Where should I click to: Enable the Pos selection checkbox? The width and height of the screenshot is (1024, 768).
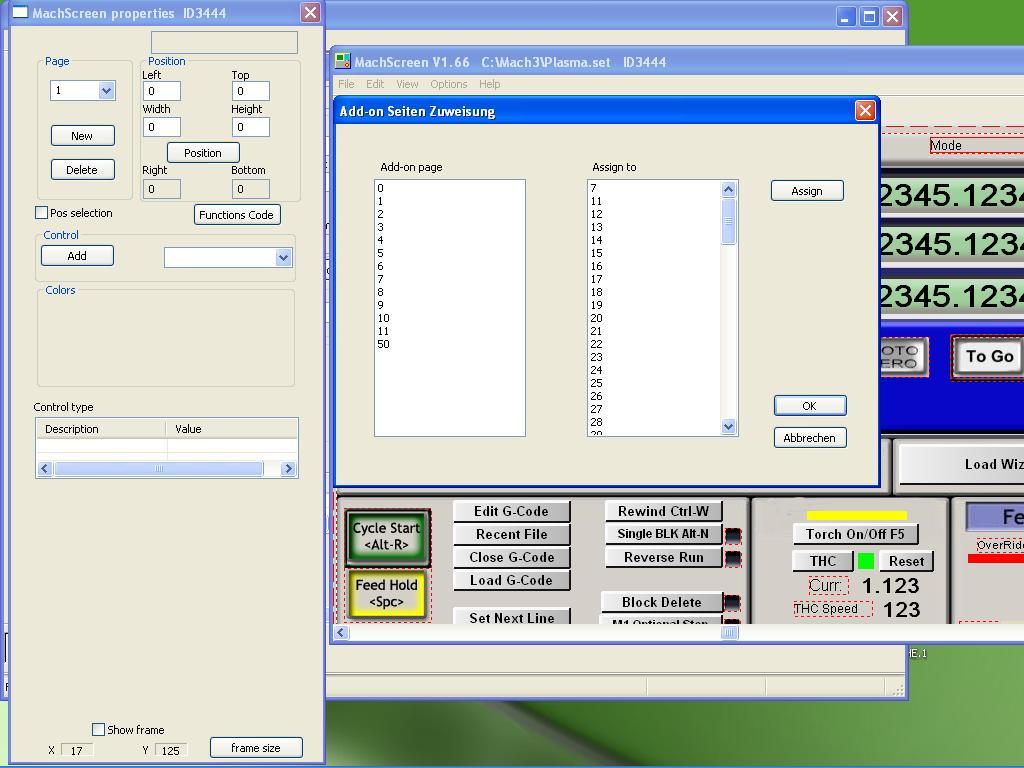pos(41,213)
